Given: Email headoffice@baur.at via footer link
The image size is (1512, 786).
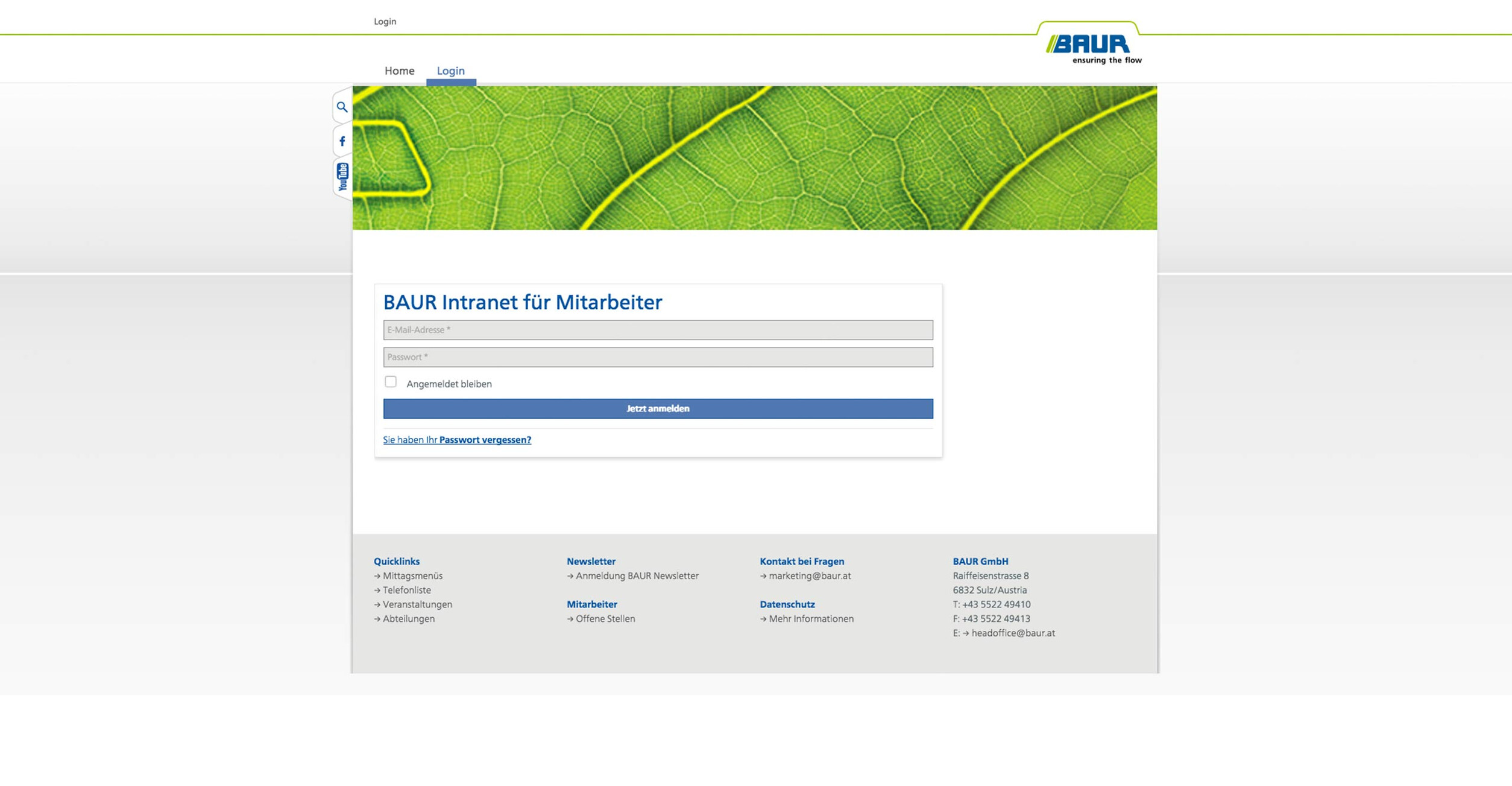Looking at the screenshot, I should point(1013,633).
